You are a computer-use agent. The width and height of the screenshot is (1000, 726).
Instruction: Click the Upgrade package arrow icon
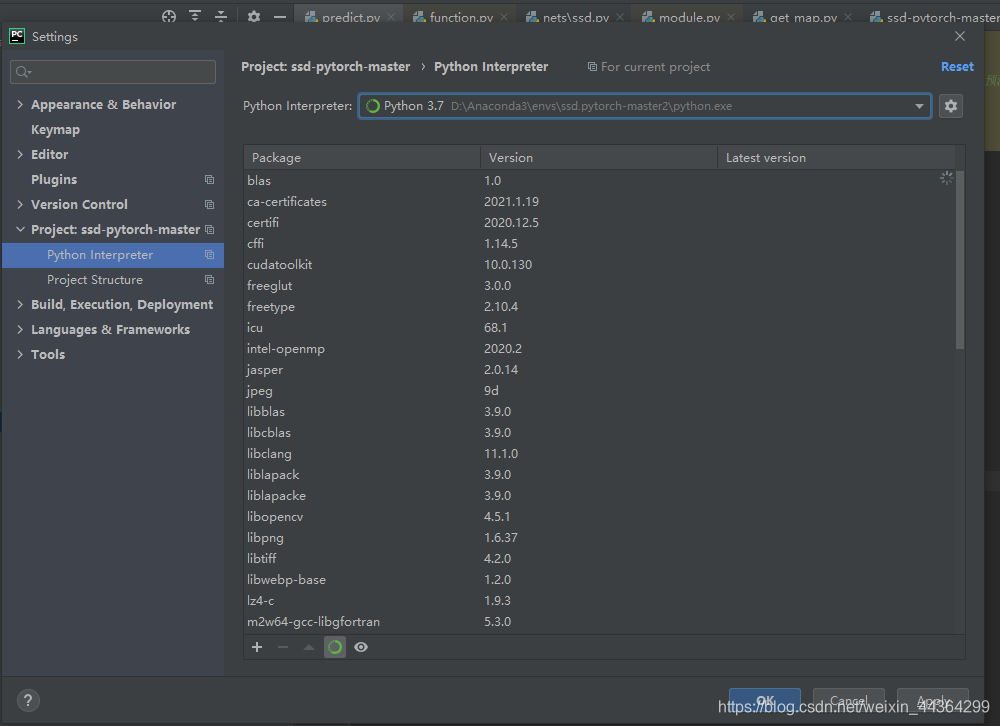pos(308,647)
